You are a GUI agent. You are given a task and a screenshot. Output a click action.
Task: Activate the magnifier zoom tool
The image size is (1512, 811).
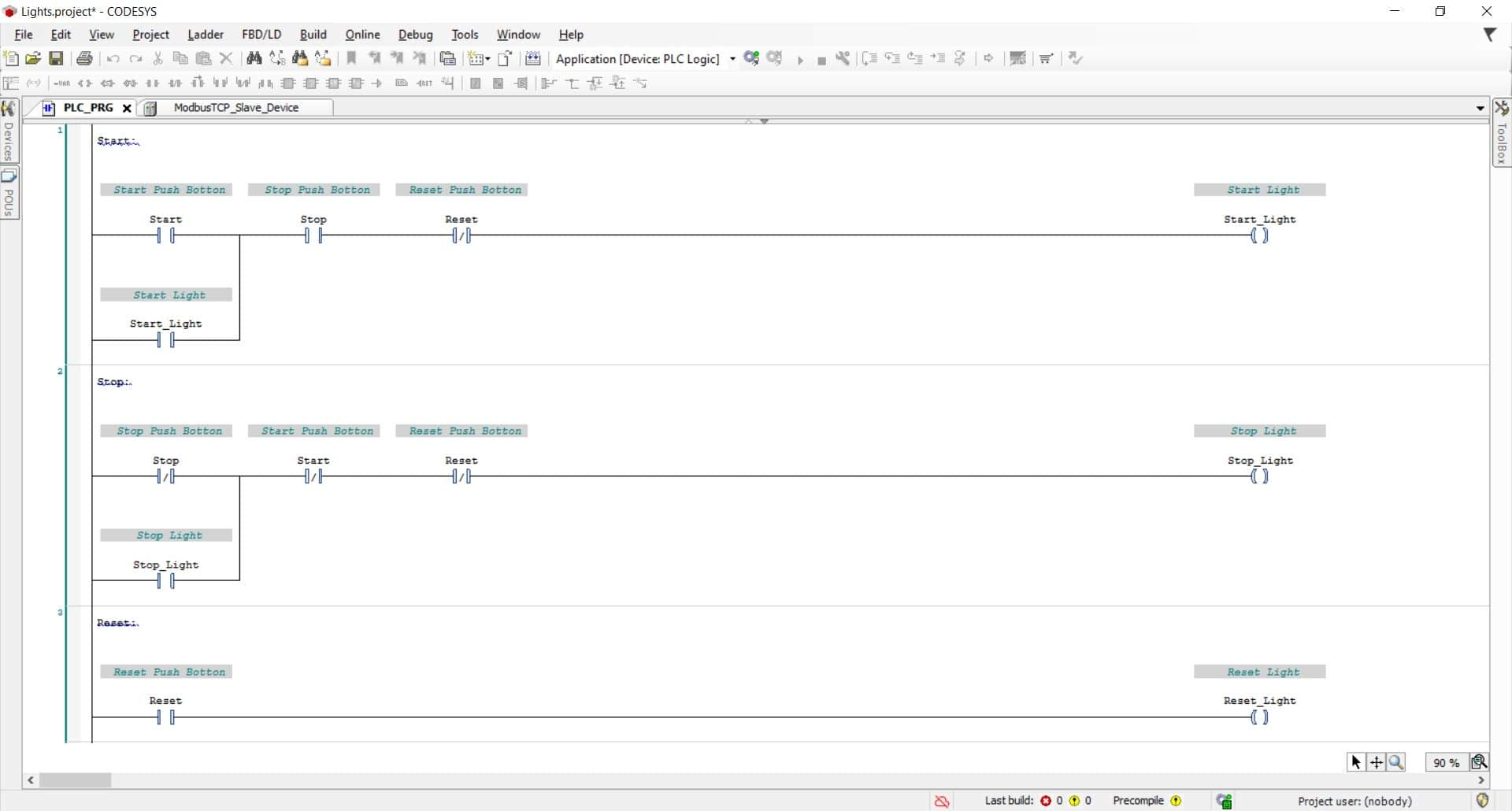(1396, 762)
